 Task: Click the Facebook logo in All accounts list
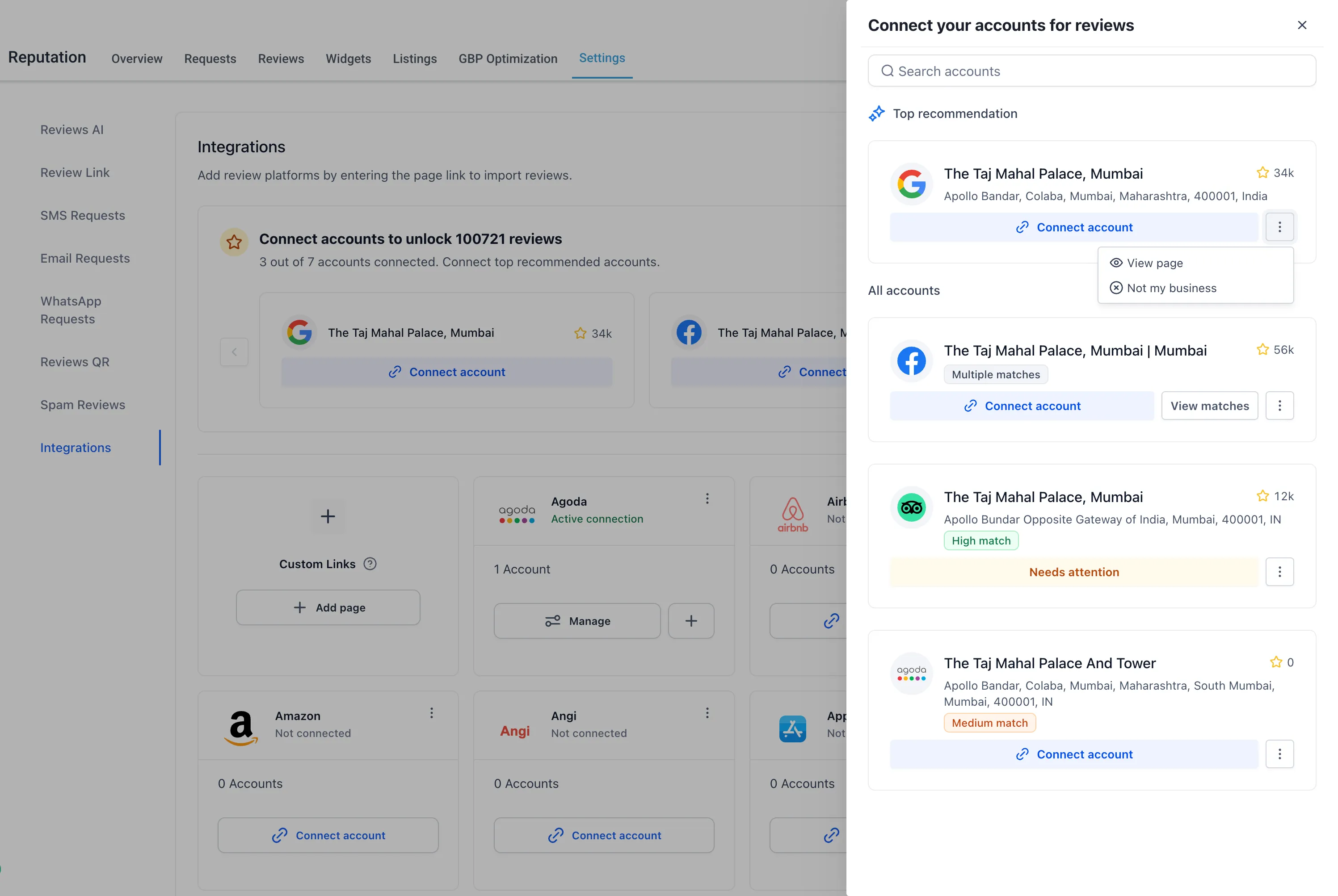click(911, 360)
